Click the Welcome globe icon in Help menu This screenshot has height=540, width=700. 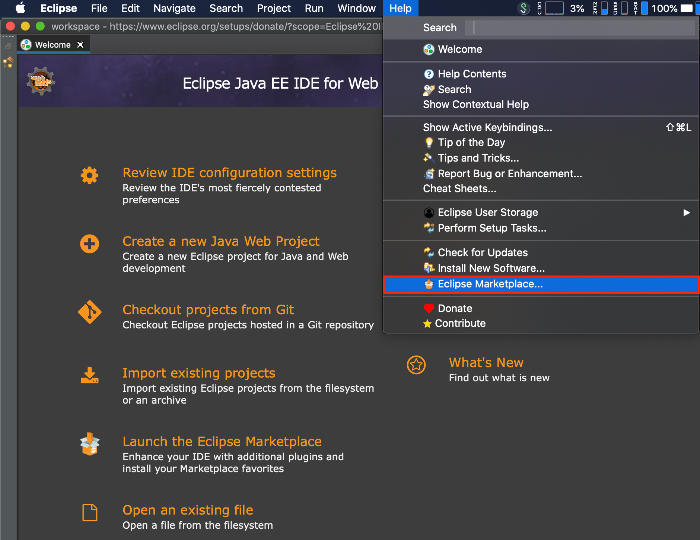click(429, 50)
